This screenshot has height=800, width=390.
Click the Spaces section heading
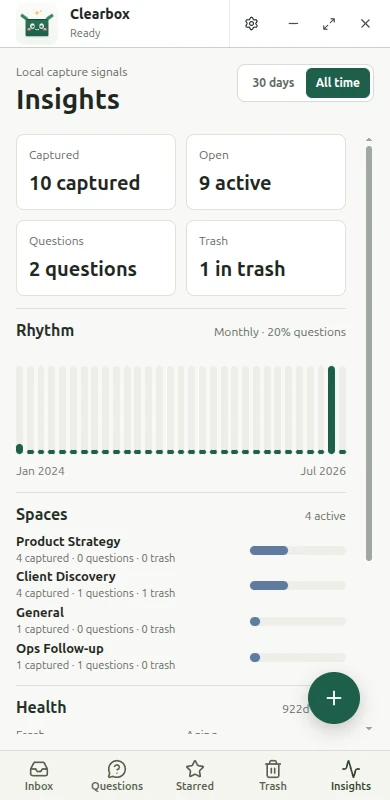pos(42,514)
